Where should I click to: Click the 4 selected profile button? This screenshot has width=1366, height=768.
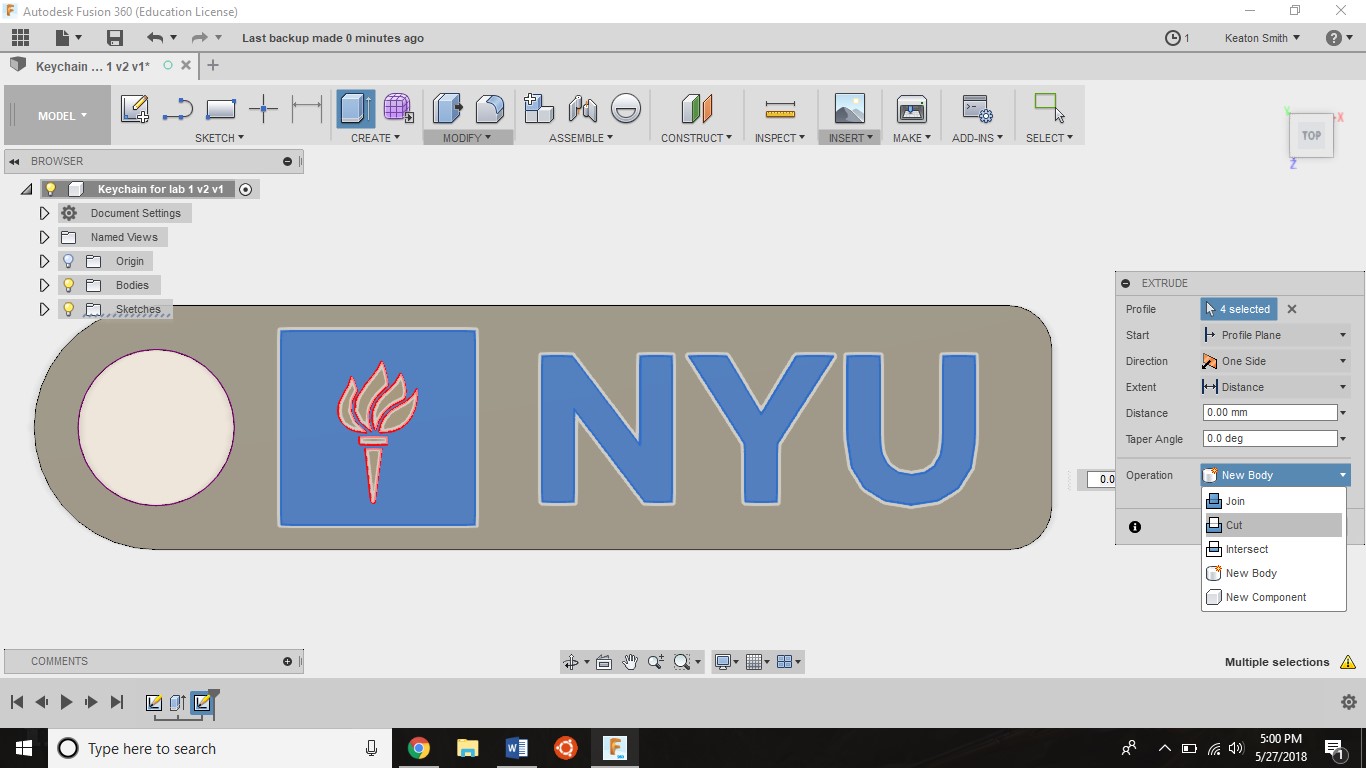pyautogui.click(x=1238, y=309)
